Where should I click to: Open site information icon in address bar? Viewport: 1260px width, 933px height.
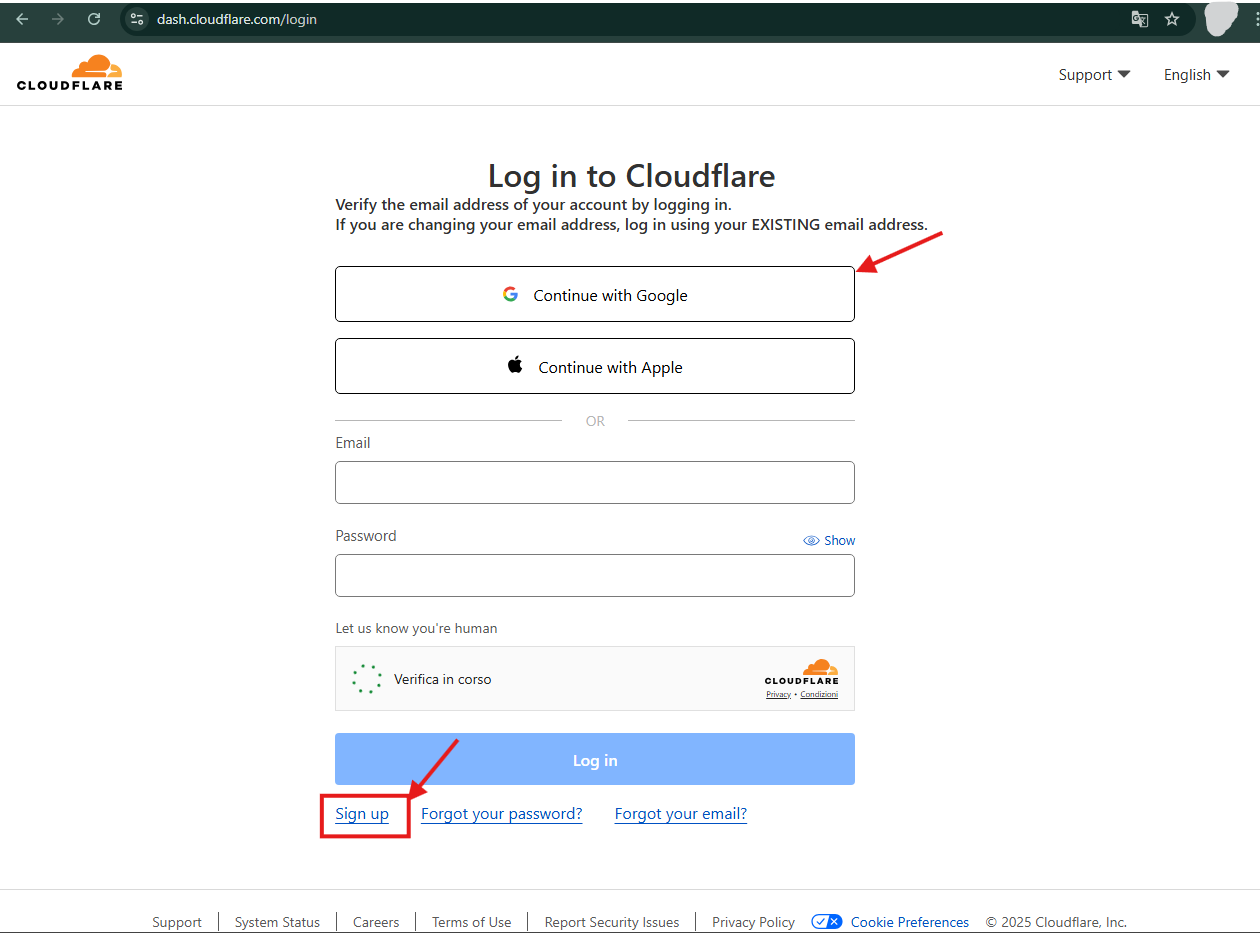[x=138, y=19]
